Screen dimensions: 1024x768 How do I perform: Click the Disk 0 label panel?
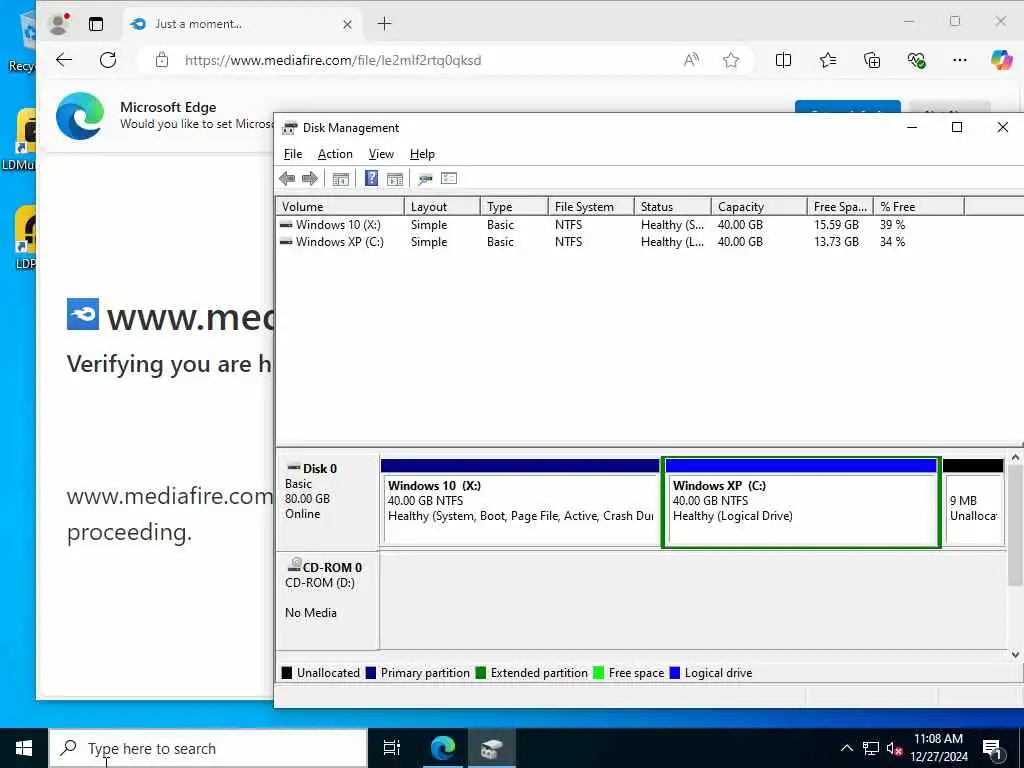[328, 500]
